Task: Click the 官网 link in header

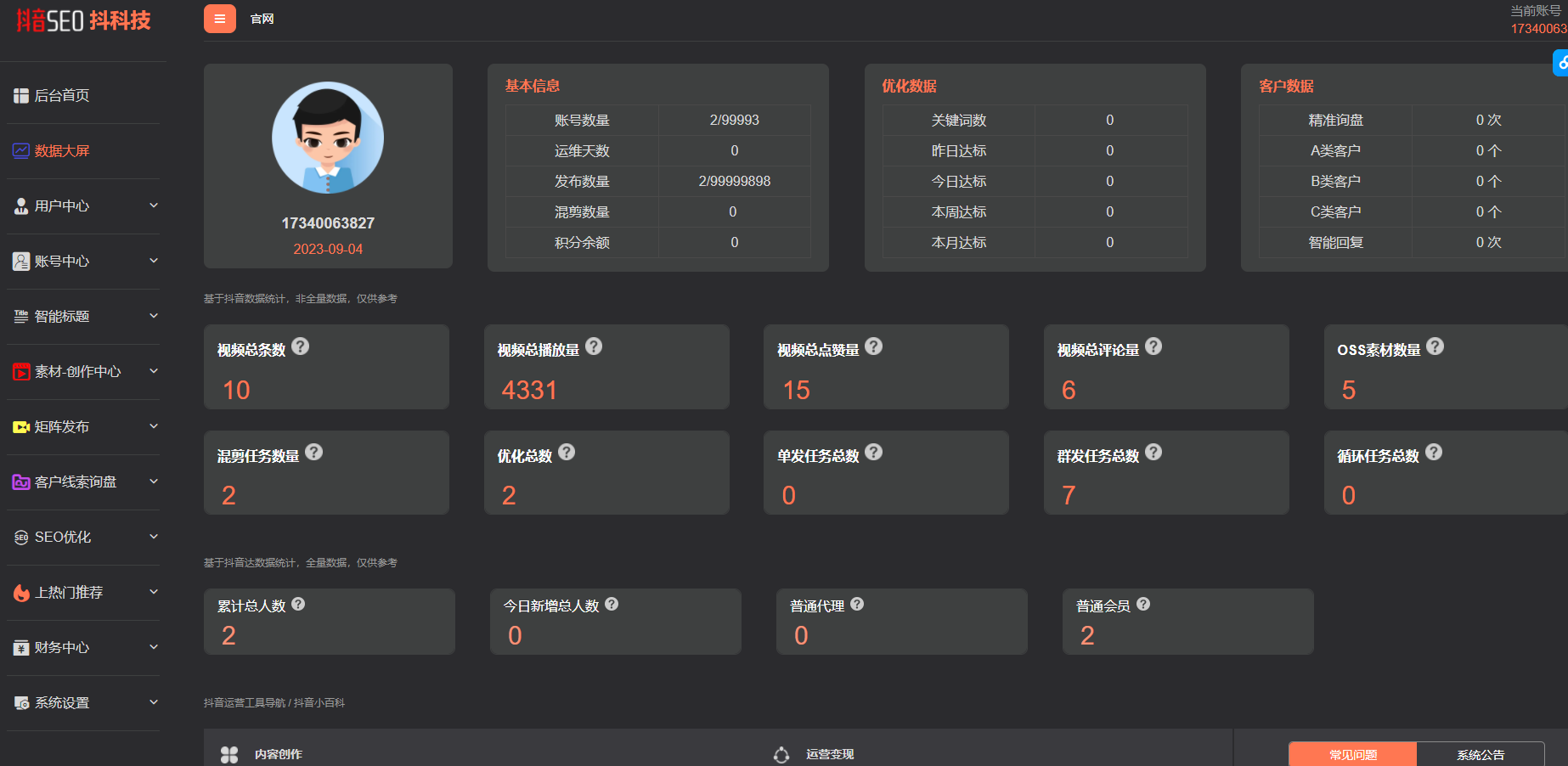Action: pos(262,19)
